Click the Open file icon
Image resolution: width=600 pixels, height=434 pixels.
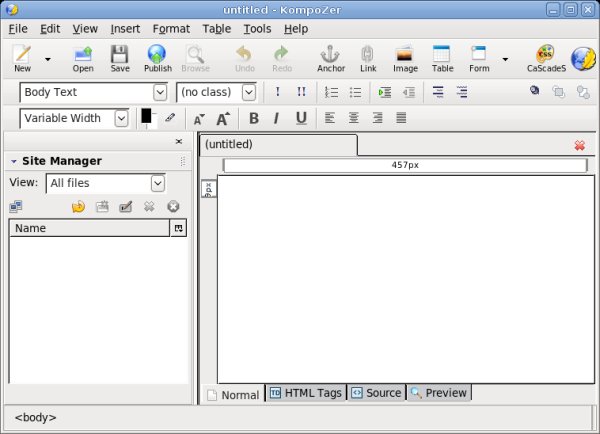tap(83, 59)
